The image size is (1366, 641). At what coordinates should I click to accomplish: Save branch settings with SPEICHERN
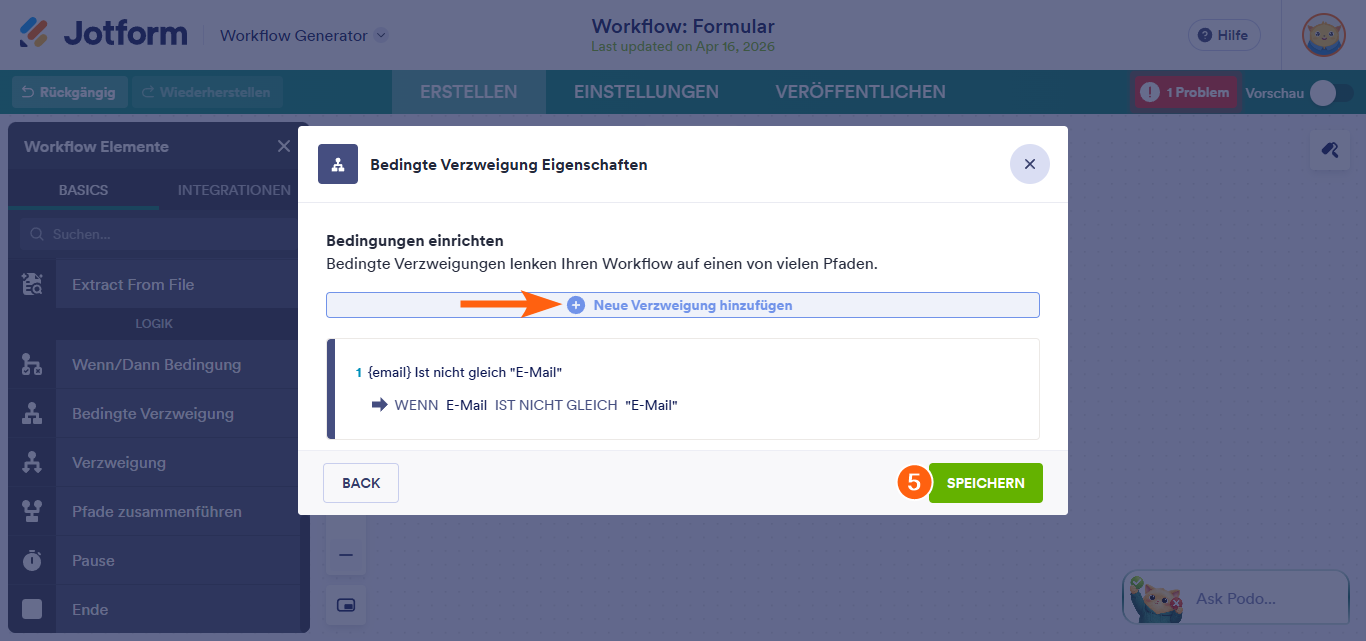pyautogui.click(x=985, y=482)
